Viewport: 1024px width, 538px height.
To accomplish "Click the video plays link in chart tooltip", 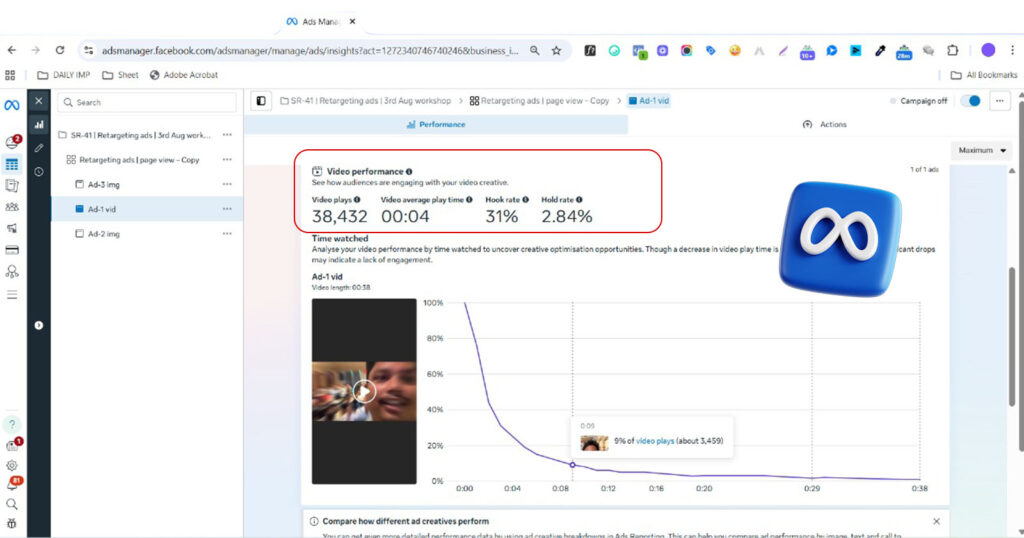I will [x=655, y=441].
